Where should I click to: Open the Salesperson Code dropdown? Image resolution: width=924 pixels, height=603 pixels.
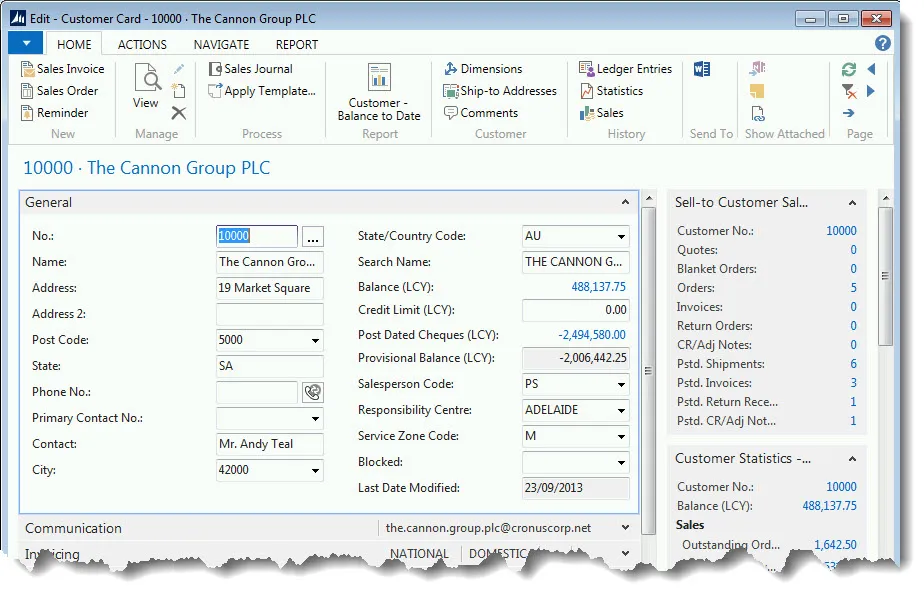(621, 384)
